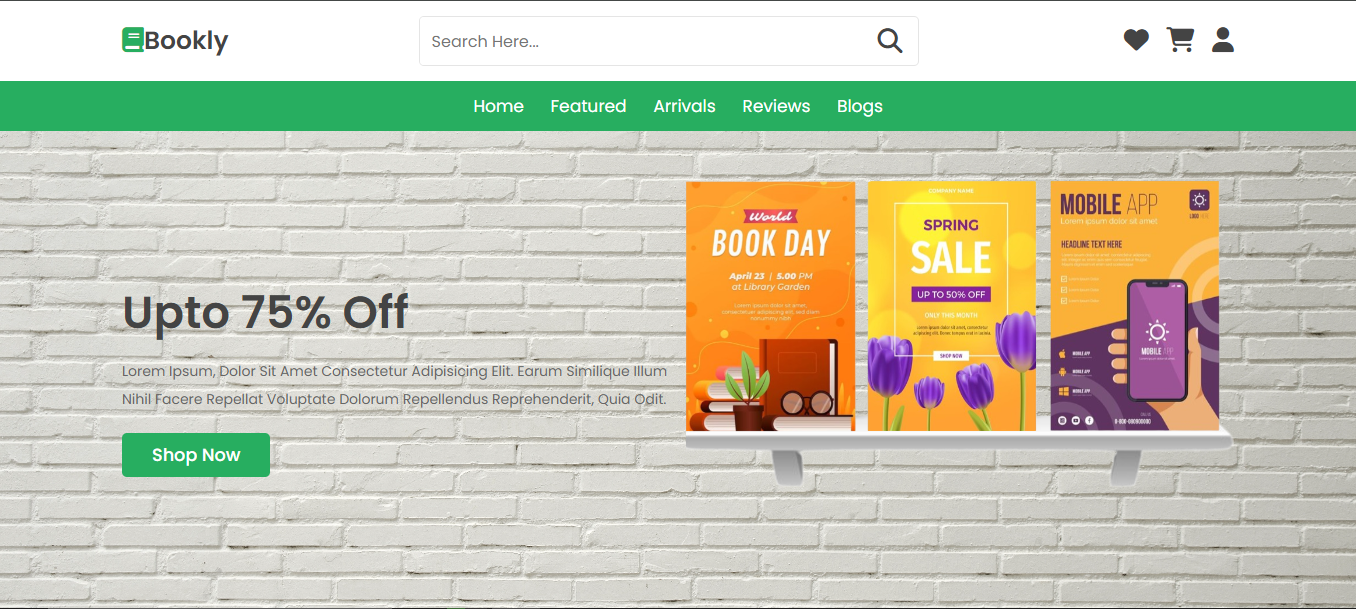Image resolution: width=1356 pixels, height=609 pixels.
Task: Click the Lorem Ipsum description paragraph
Action: coord(394,385)
